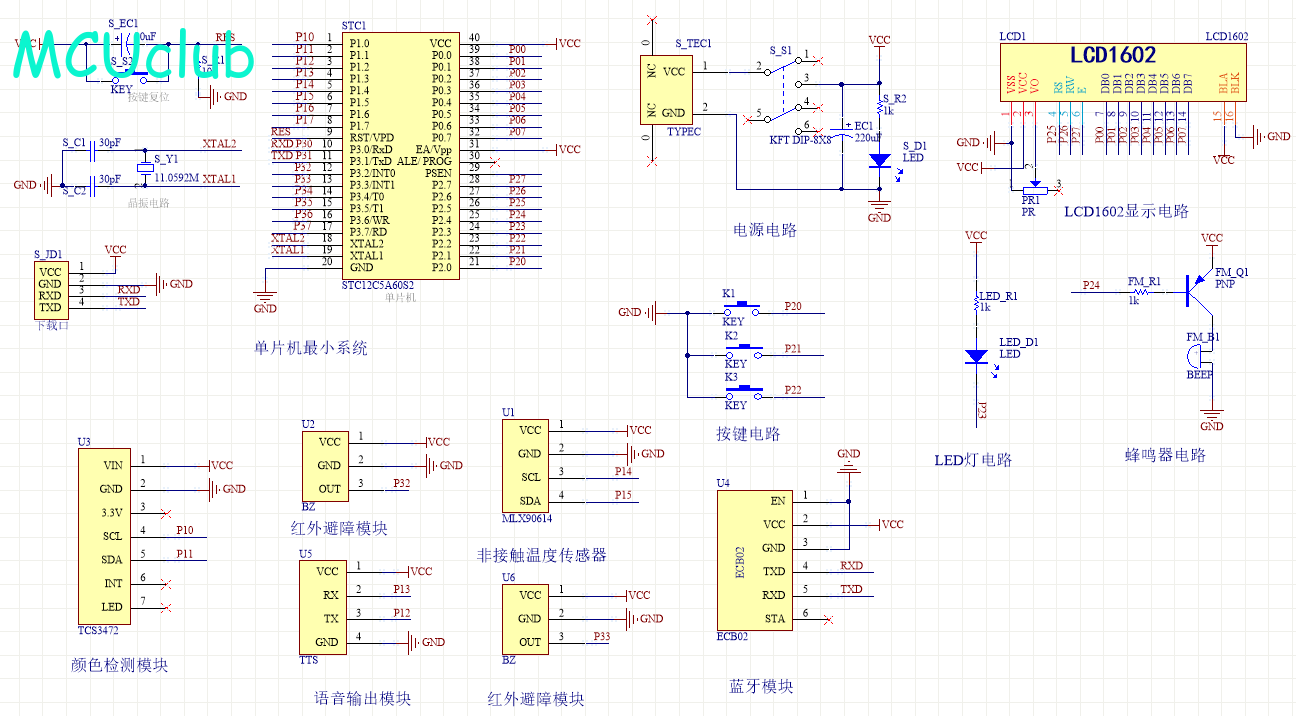
Task: Click the MLX90614 temperature sensor U1
Action: (526, 467)
